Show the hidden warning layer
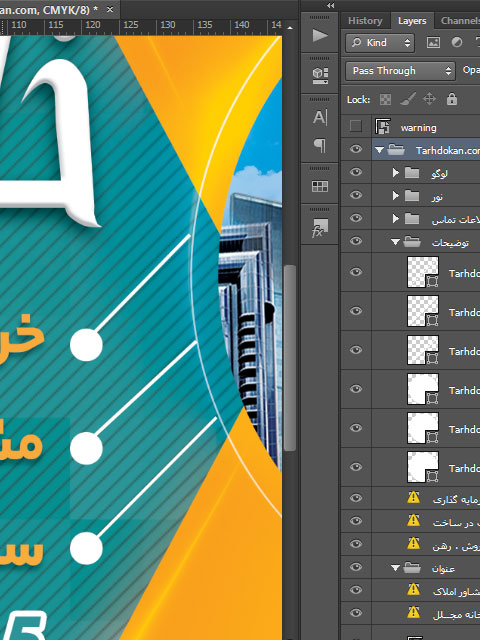 pos(356,127)
